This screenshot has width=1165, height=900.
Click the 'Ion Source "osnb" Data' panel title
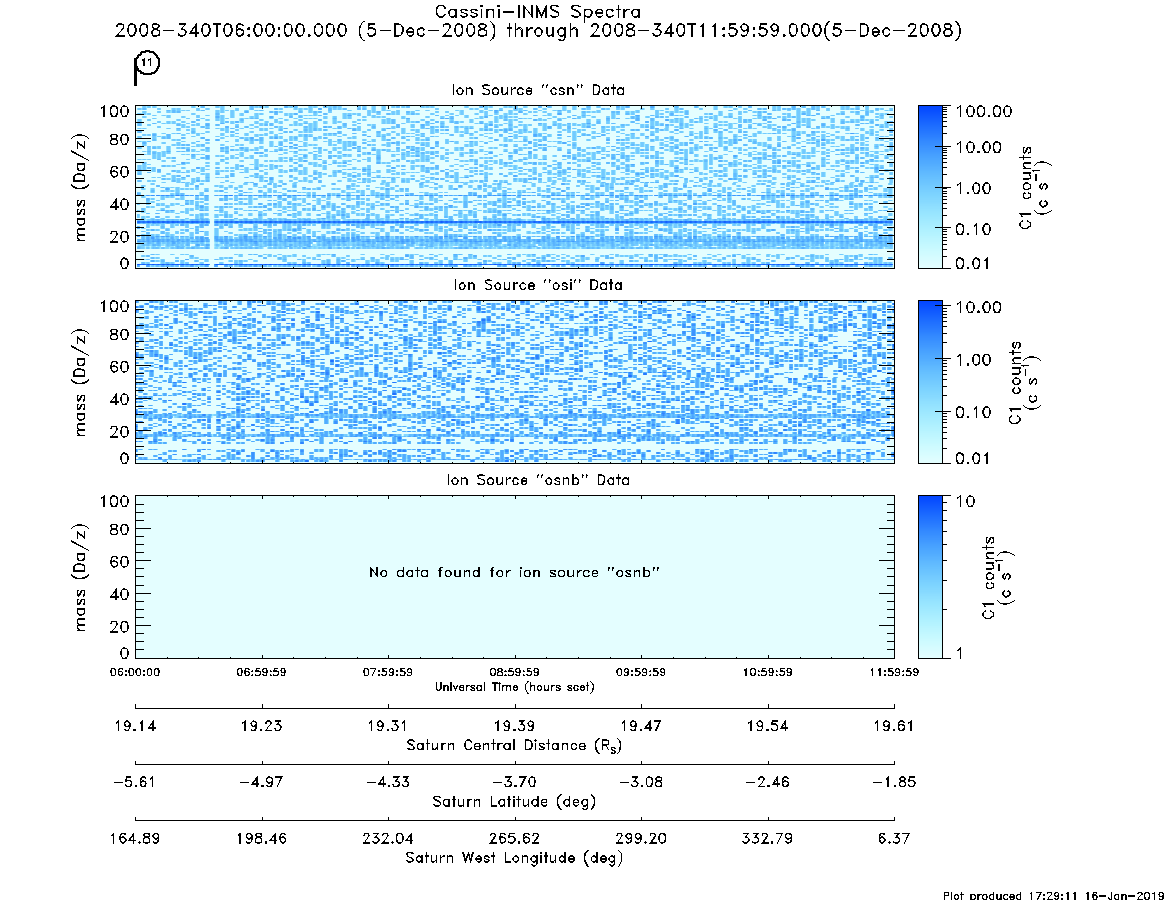[538, 480]
